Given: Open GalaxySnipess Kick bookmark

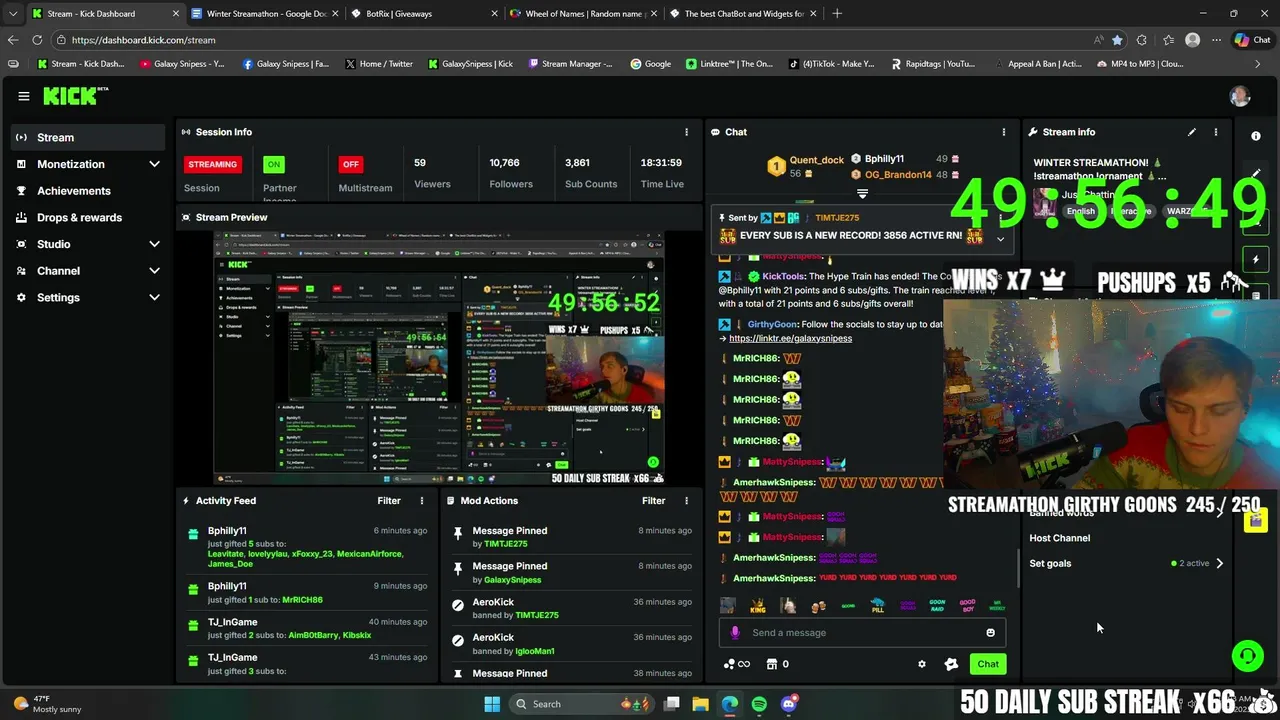Looking at the screenshot, I should [470, 64].
